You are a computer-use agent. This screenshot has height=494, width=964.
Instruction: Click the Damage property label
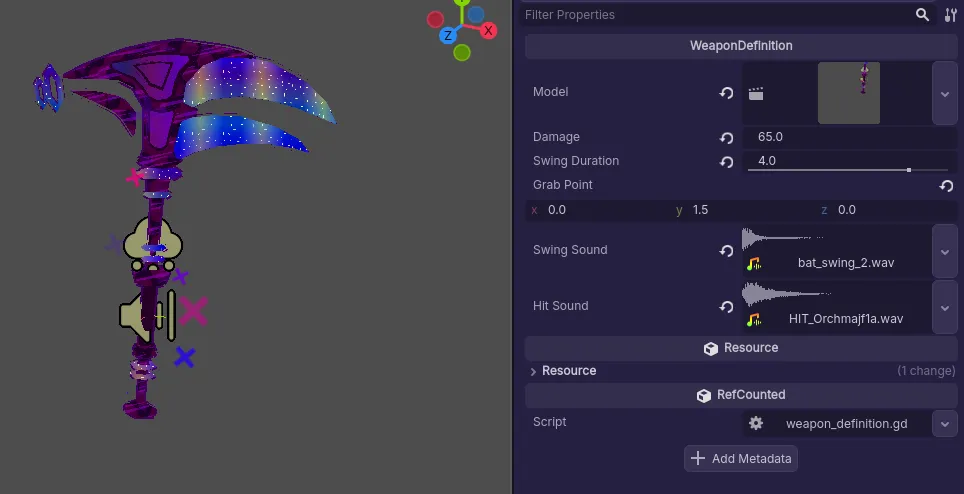pyautogui.click(x=556, y=137)
